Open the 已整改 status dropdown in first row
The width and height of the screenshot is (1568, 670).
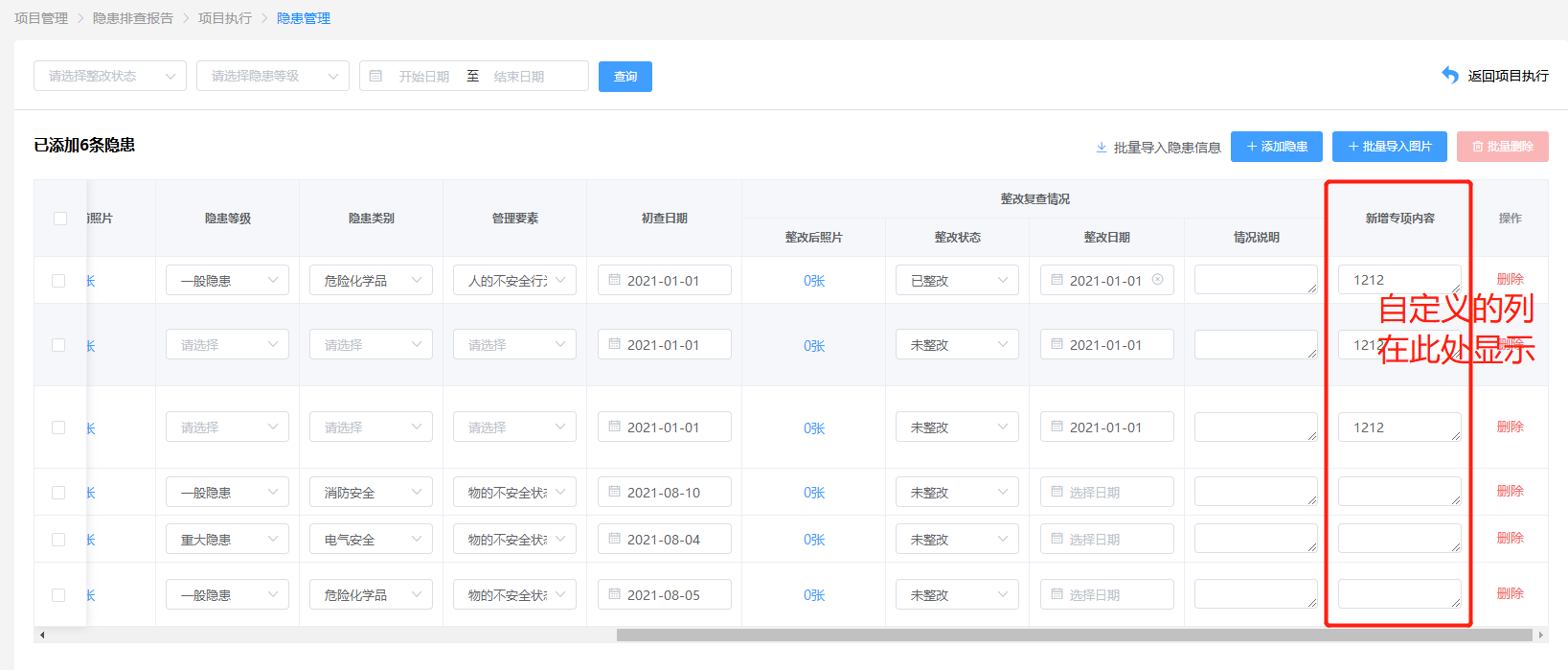(x=957, y=280)
